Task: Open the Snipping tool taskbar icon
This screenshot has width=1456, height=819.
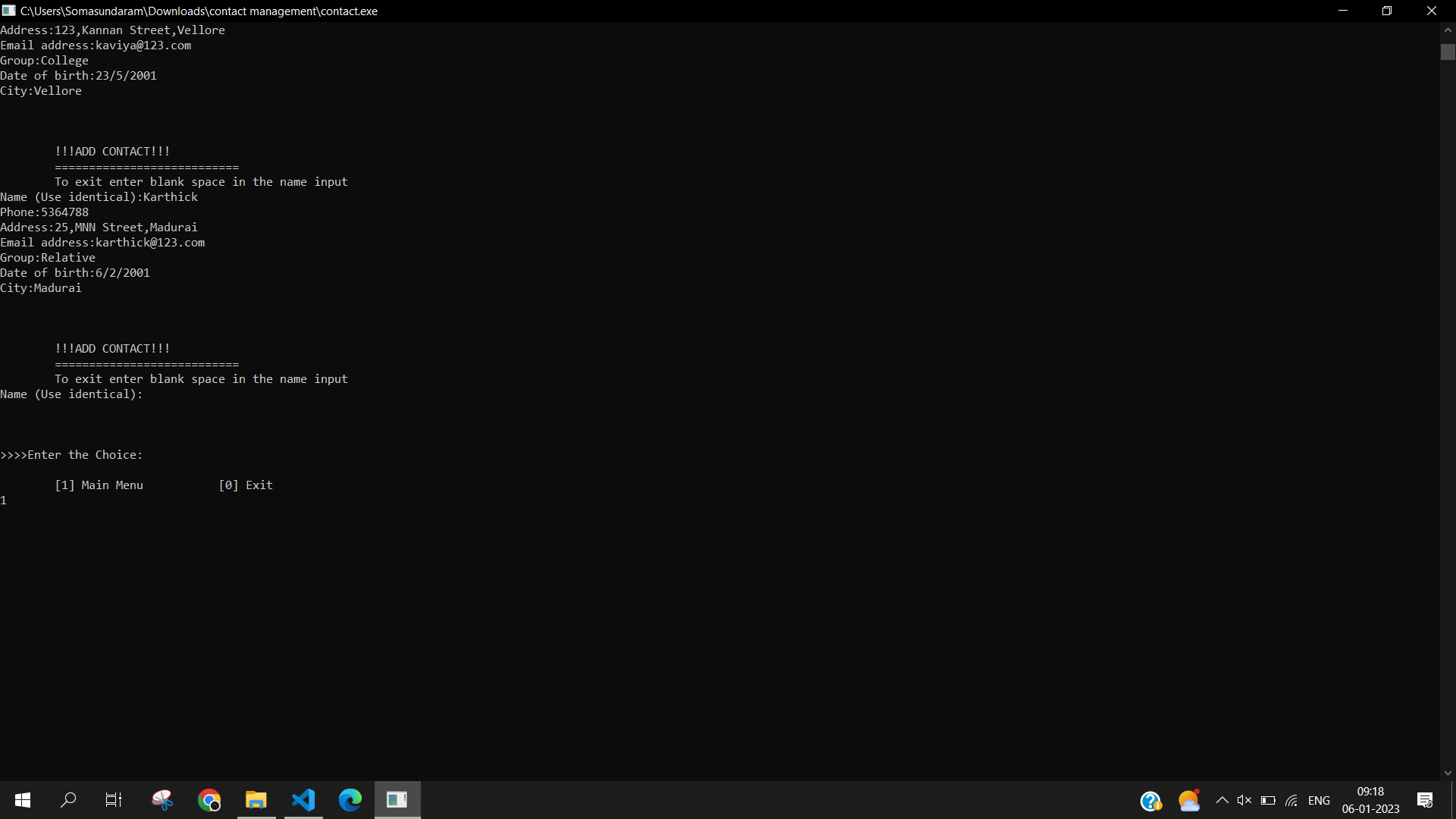Action: click(x=162, y=800)
